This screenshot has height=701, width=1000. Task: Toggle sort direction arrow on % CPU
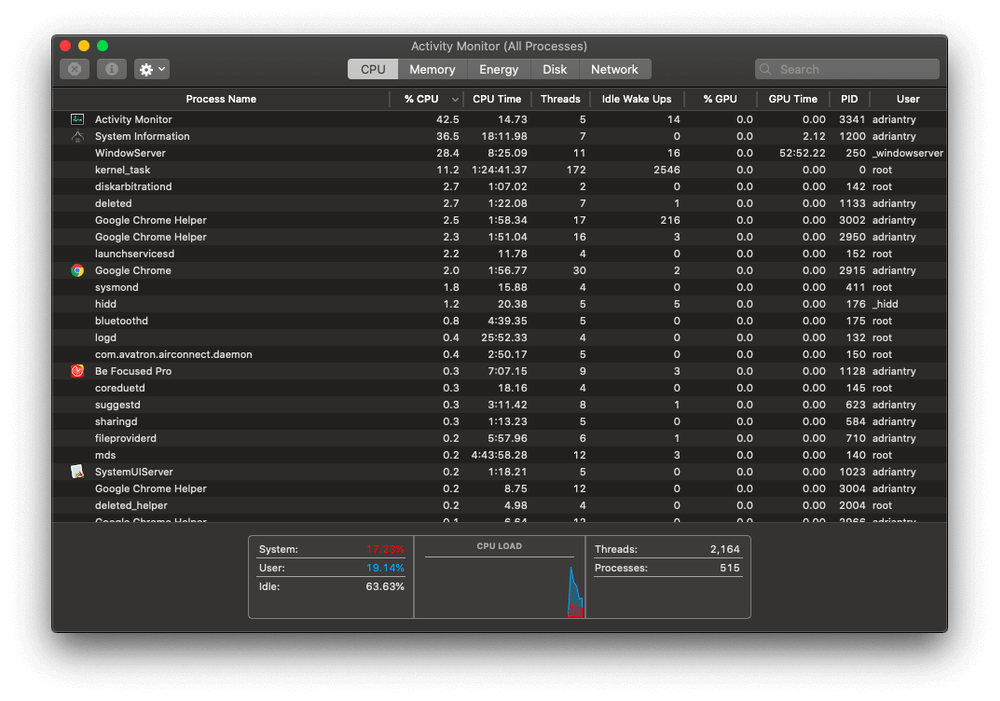(455, 100)
